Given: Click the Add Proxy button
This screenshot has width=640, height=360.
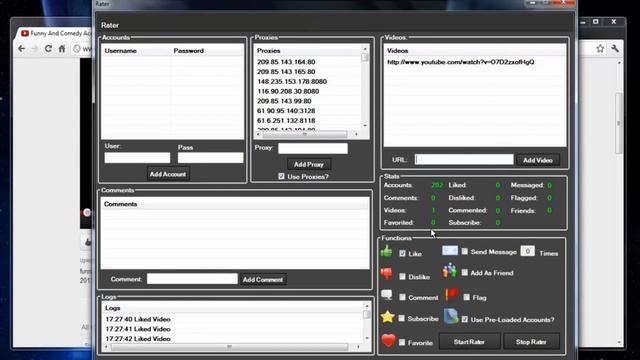Looking at the screenshot, I should tap(309, 164).
